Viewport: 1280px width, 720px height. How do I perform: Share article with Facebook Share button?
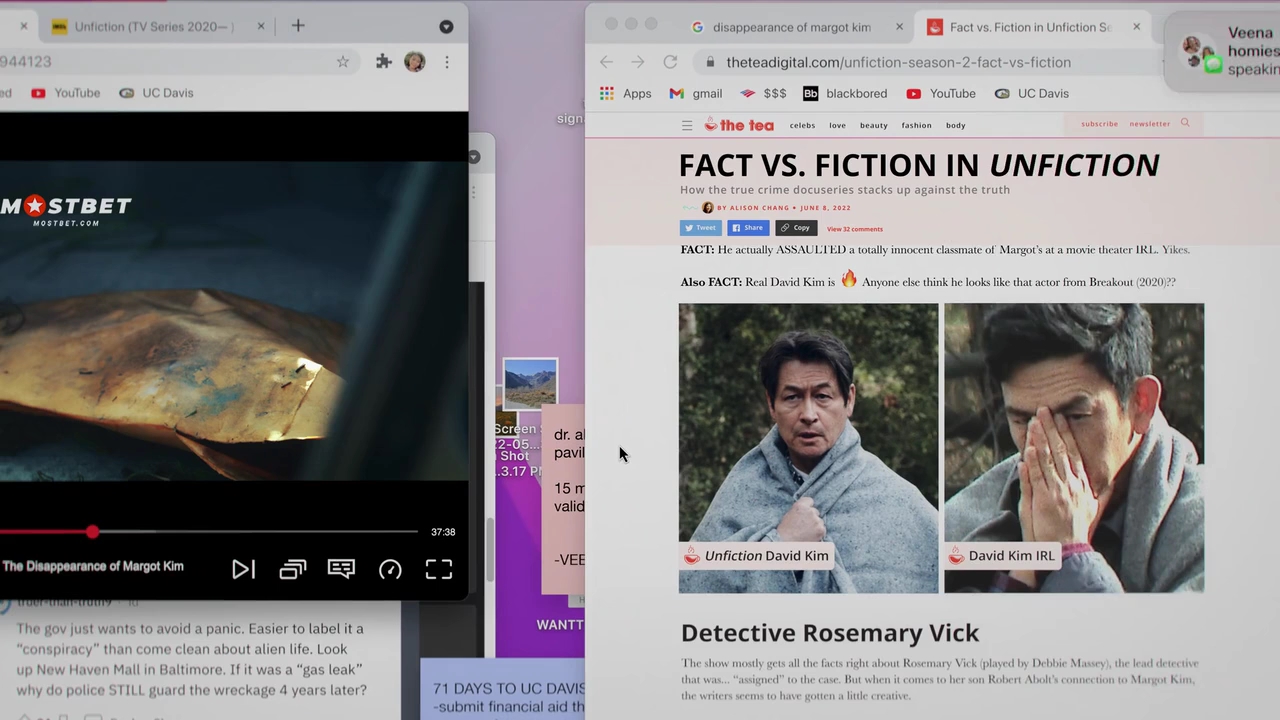point(748,228)
